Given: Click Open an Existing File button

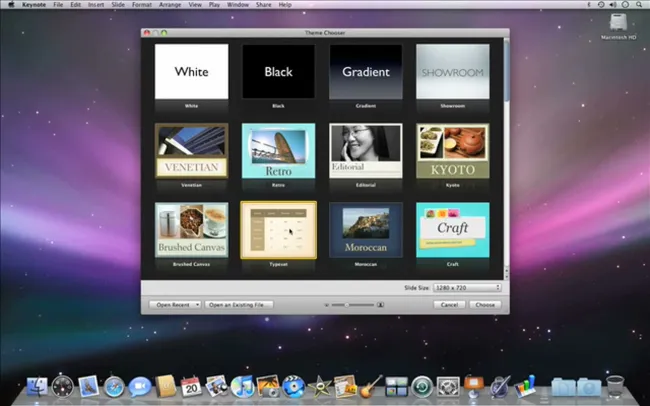Looking at the screenshot, I should coord(238,305).
